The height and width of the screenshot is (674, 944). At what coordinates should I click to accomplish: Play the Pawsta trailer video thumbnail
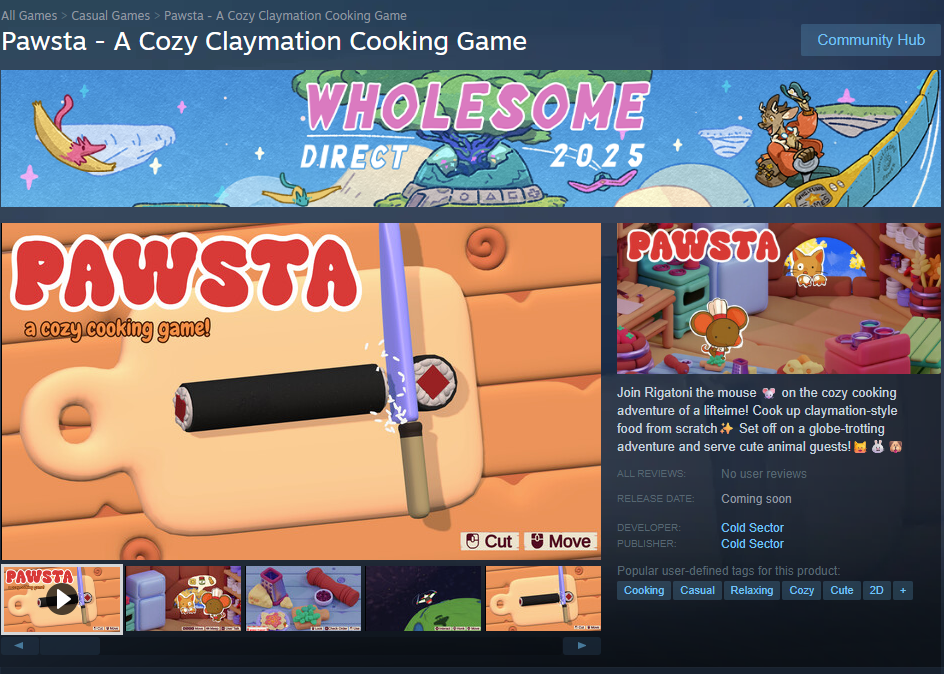coord(62,599)
